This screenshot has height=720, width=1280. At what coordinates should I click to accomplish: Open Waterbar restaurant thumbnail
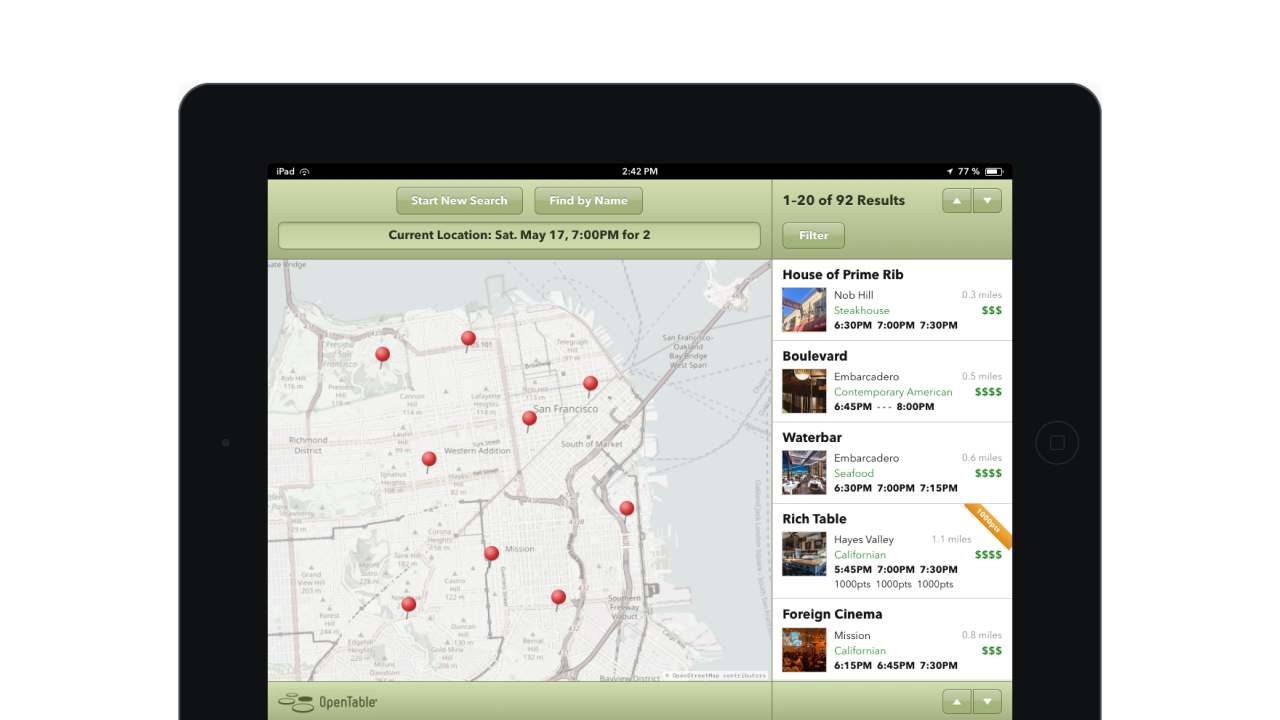click(x=804, y=472)
